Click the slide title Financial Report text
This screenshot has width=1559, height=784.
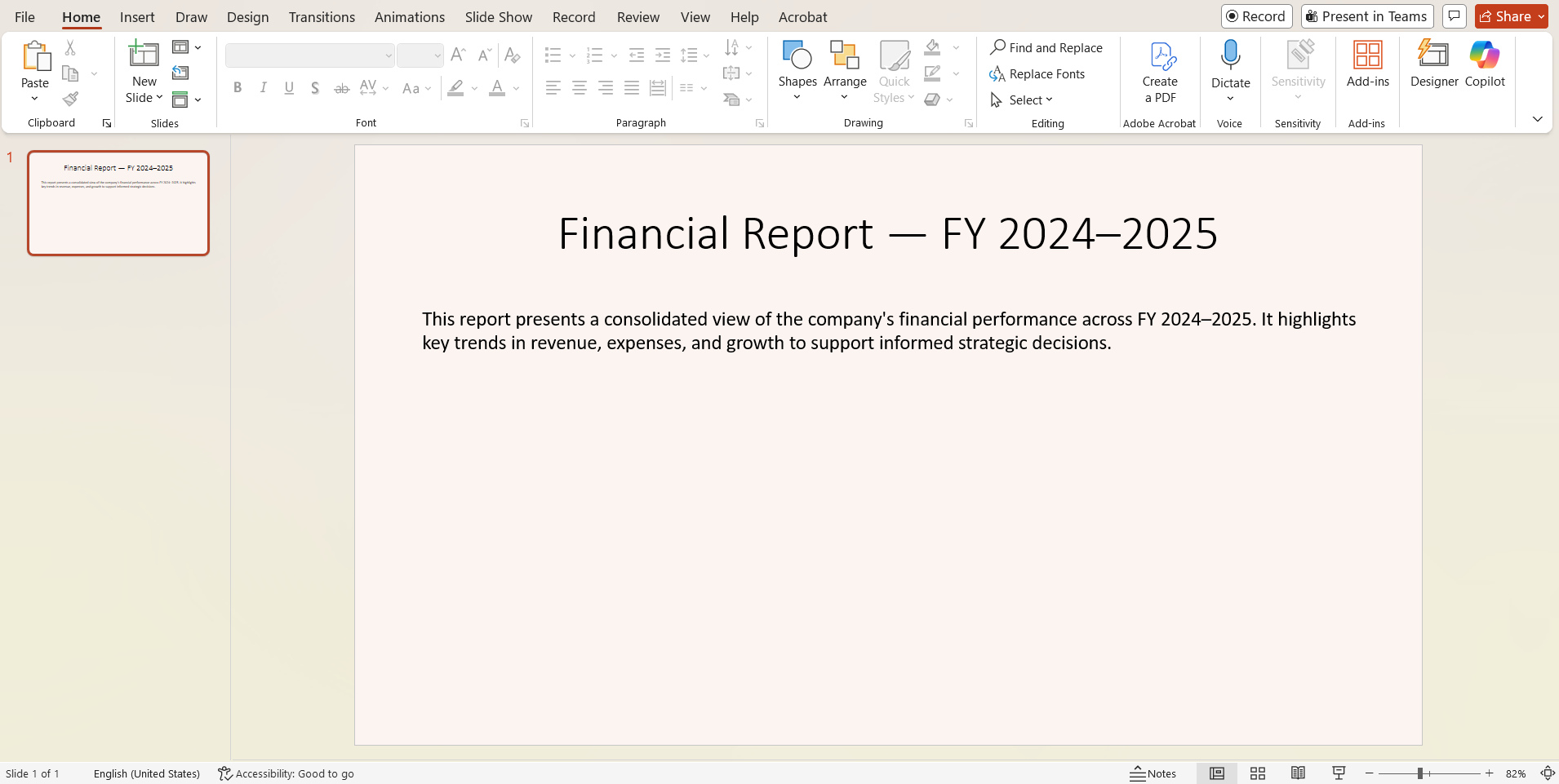(888, 233)
